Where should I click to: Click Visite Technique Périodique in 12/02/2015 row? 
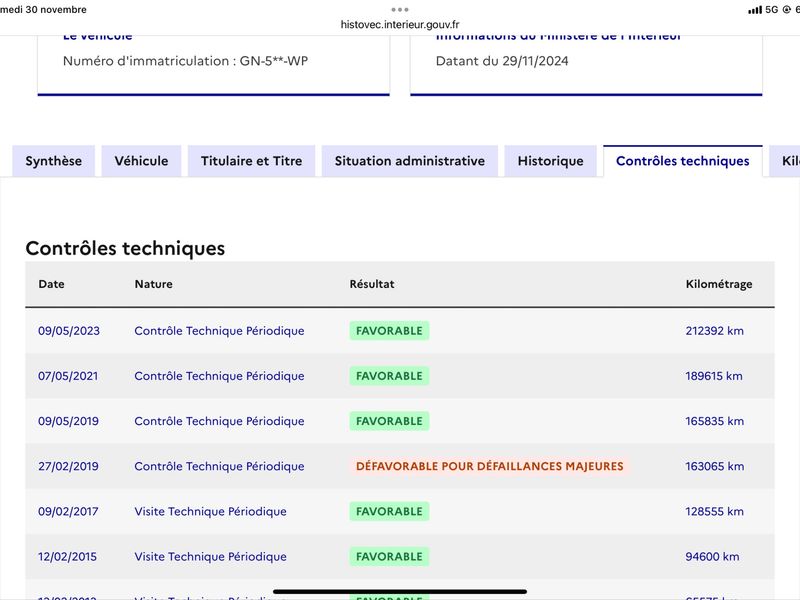point(210,557)
